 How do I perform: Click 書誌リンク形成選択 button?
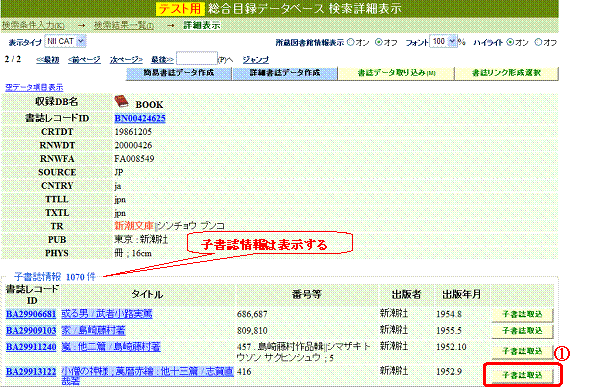506,73
